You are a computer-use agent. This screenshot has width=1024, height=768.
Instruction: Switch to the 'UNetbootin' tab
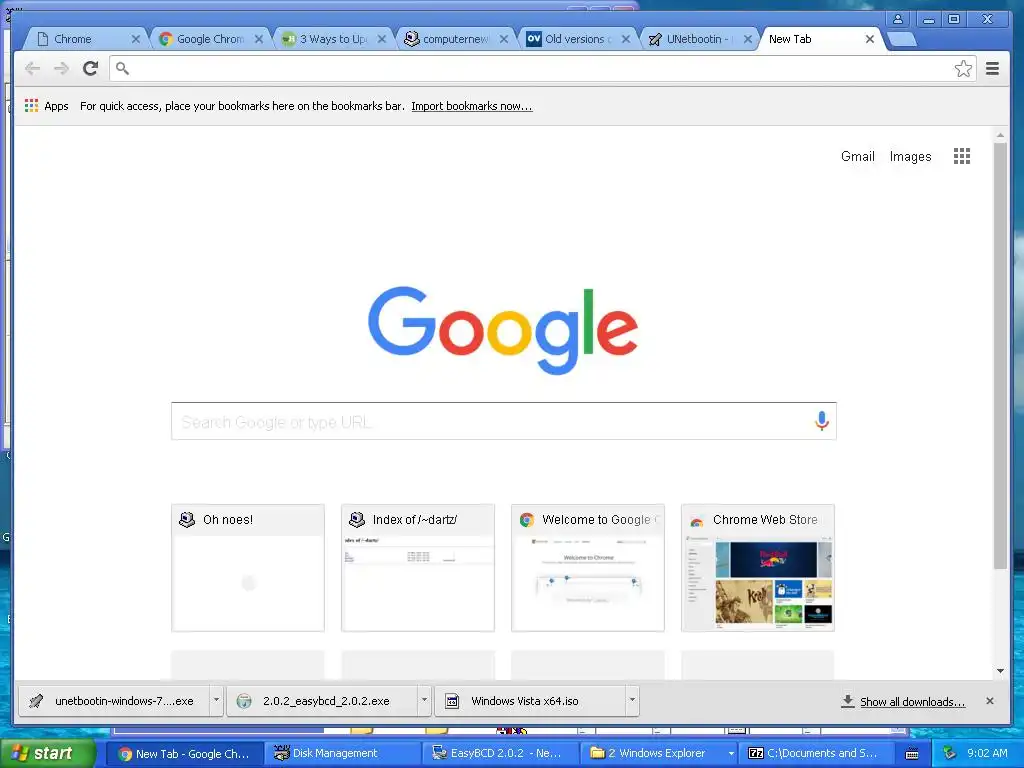[x=700, y=39]
